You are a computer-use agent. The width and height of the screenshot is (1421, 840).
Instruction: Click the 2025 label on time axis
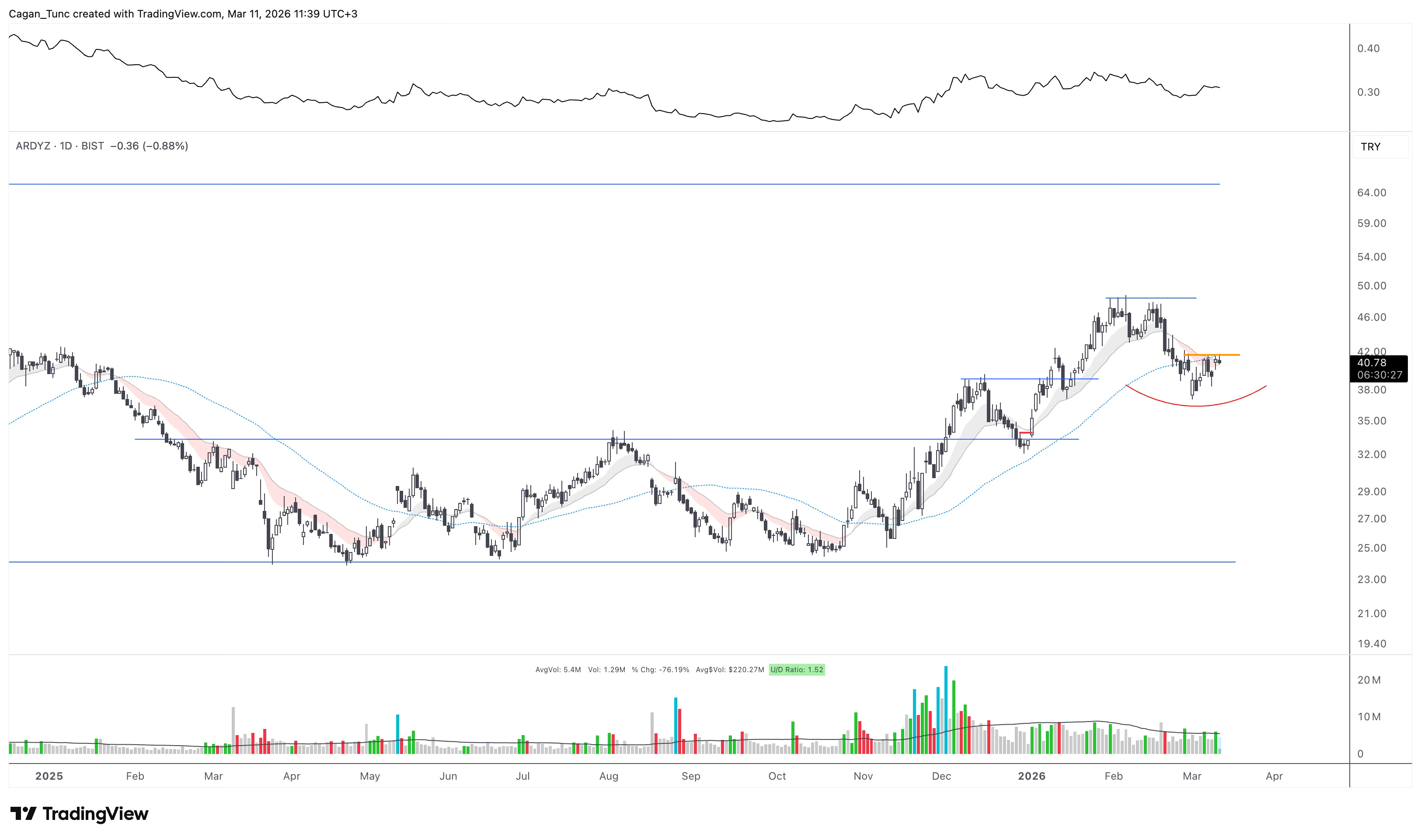[49, 776]
